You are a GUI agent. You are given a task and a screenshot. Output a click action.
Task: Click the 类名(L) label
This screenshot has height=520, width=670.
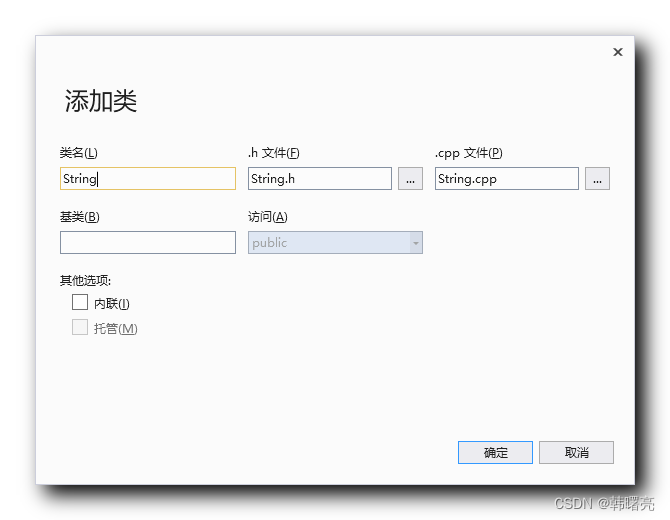pyautogui.click(x=79, y=153)
